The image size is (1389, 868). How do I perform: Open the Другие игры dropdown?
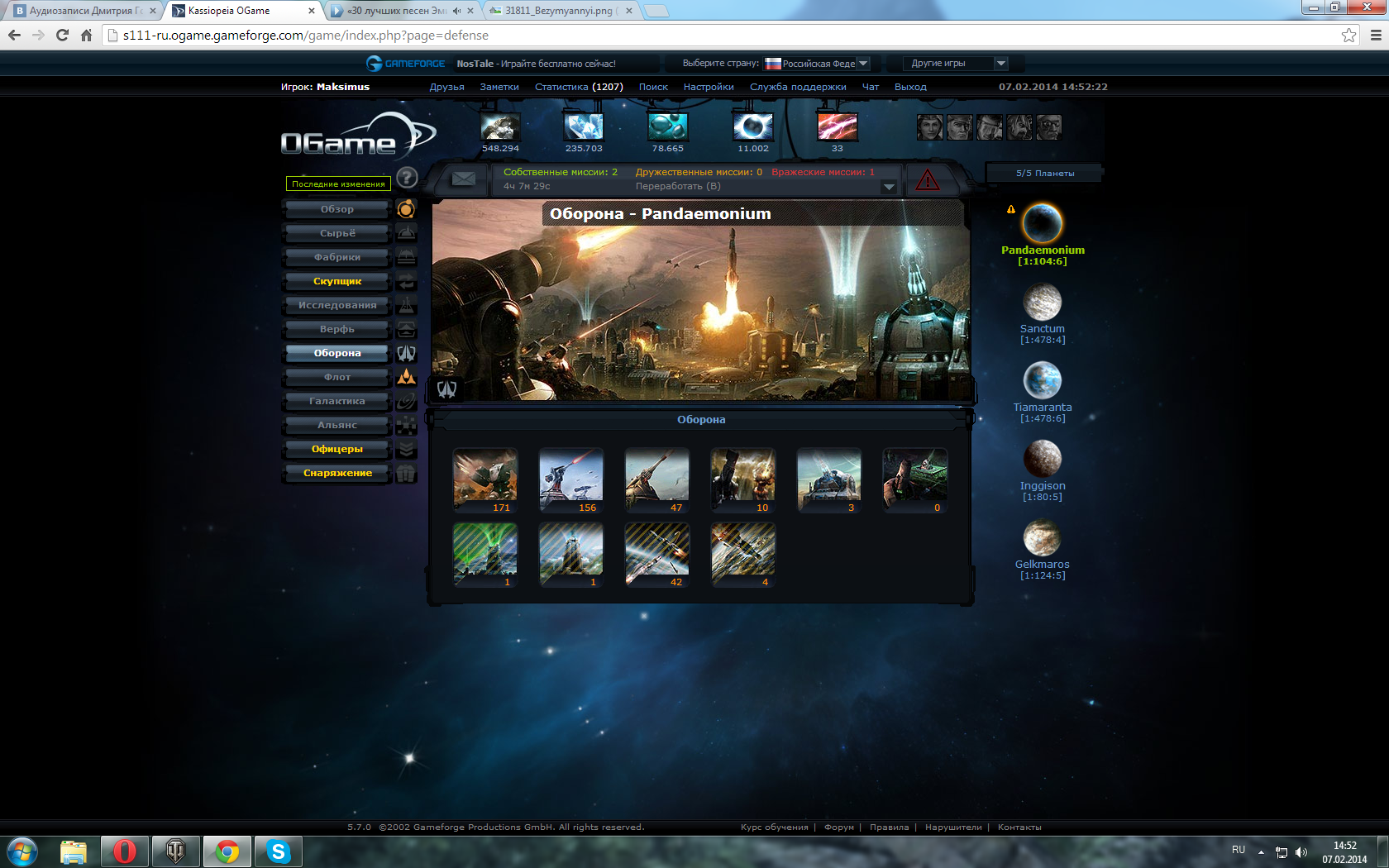955,64
